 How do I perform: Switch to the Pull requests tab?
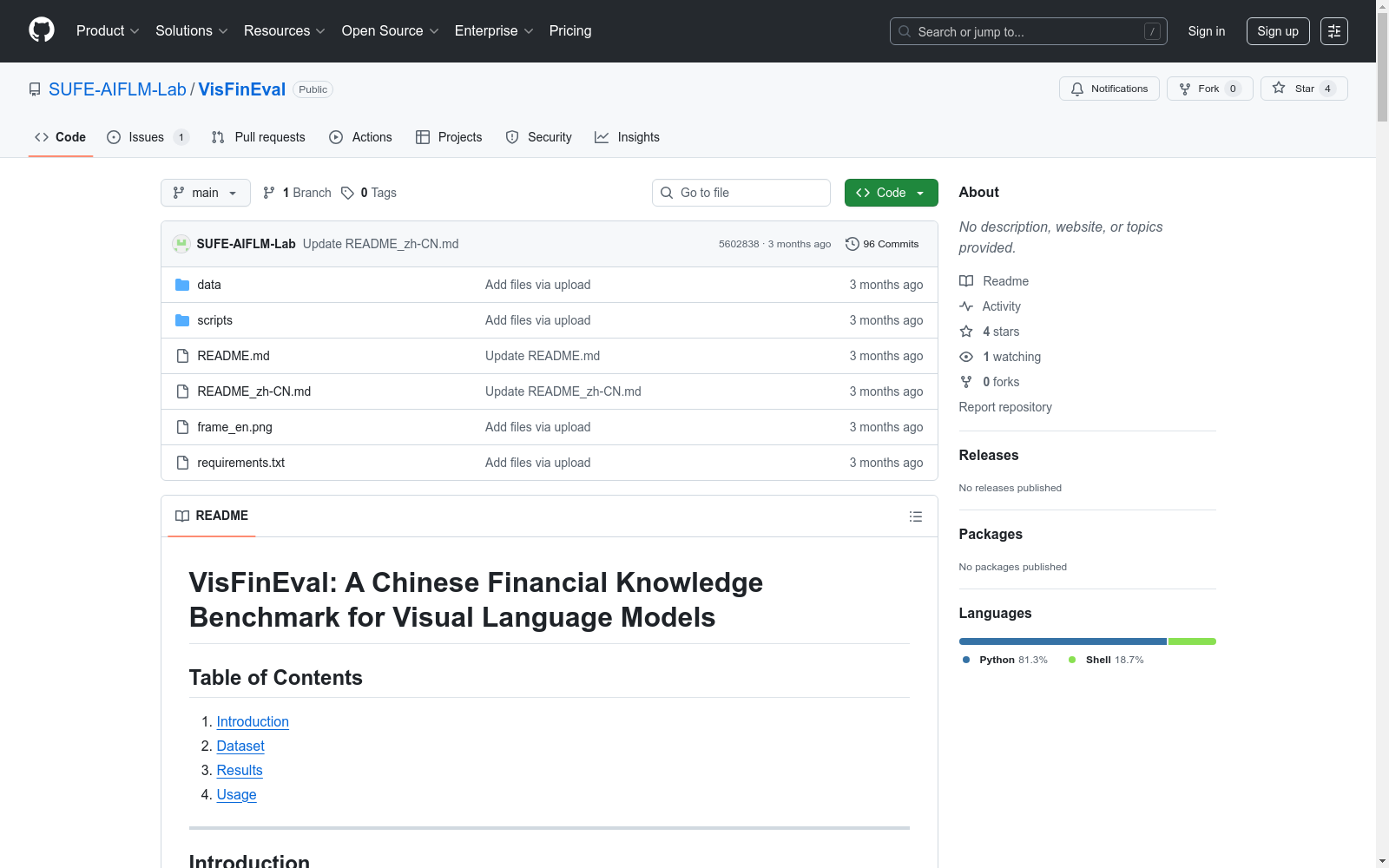[x=259, y=137]
